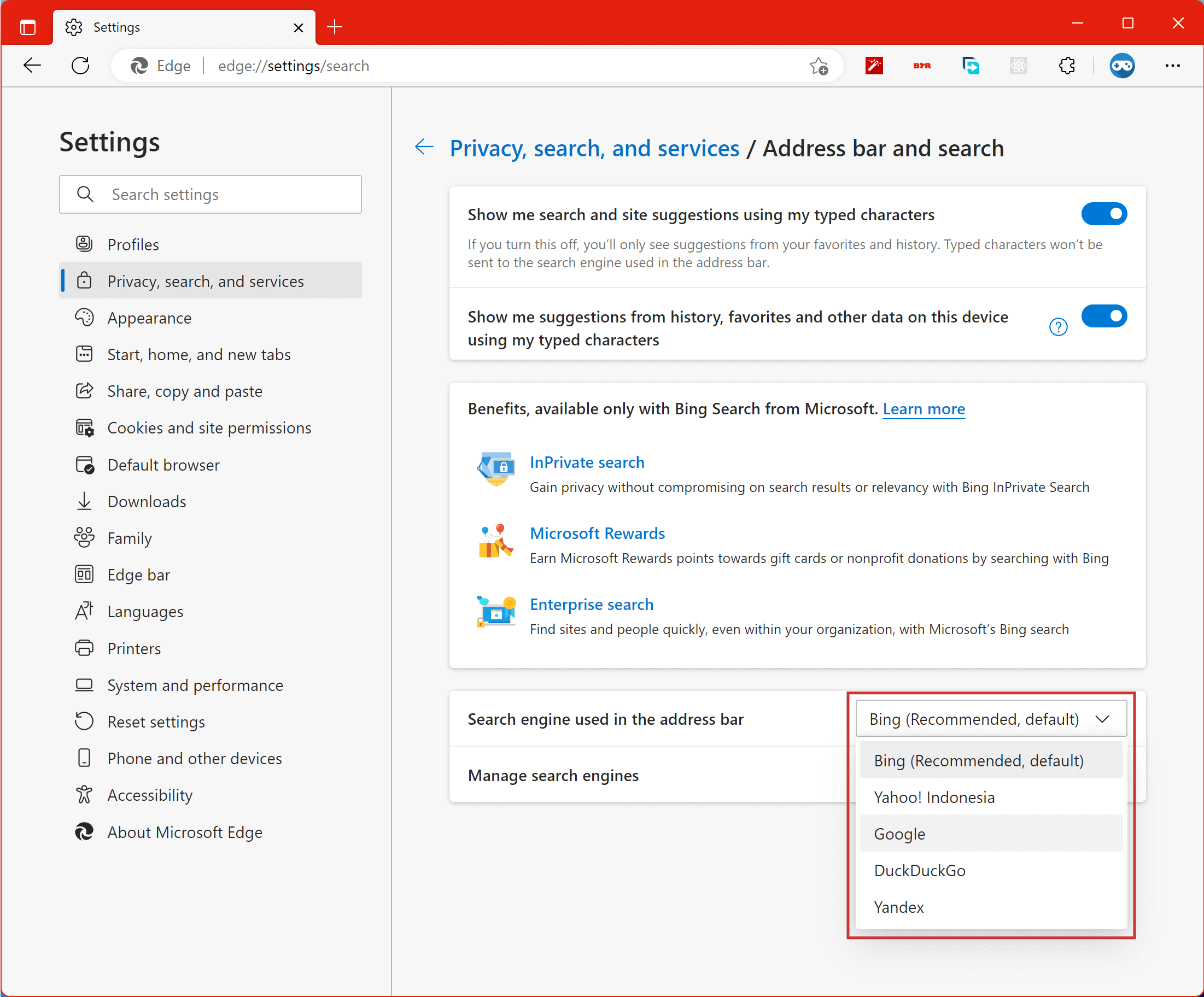Image resolution: width=1204 pixels, height=997 pixels.
Task: Open the tab actions menu icon
Action: pyautogui.click(x=27, y=27)
